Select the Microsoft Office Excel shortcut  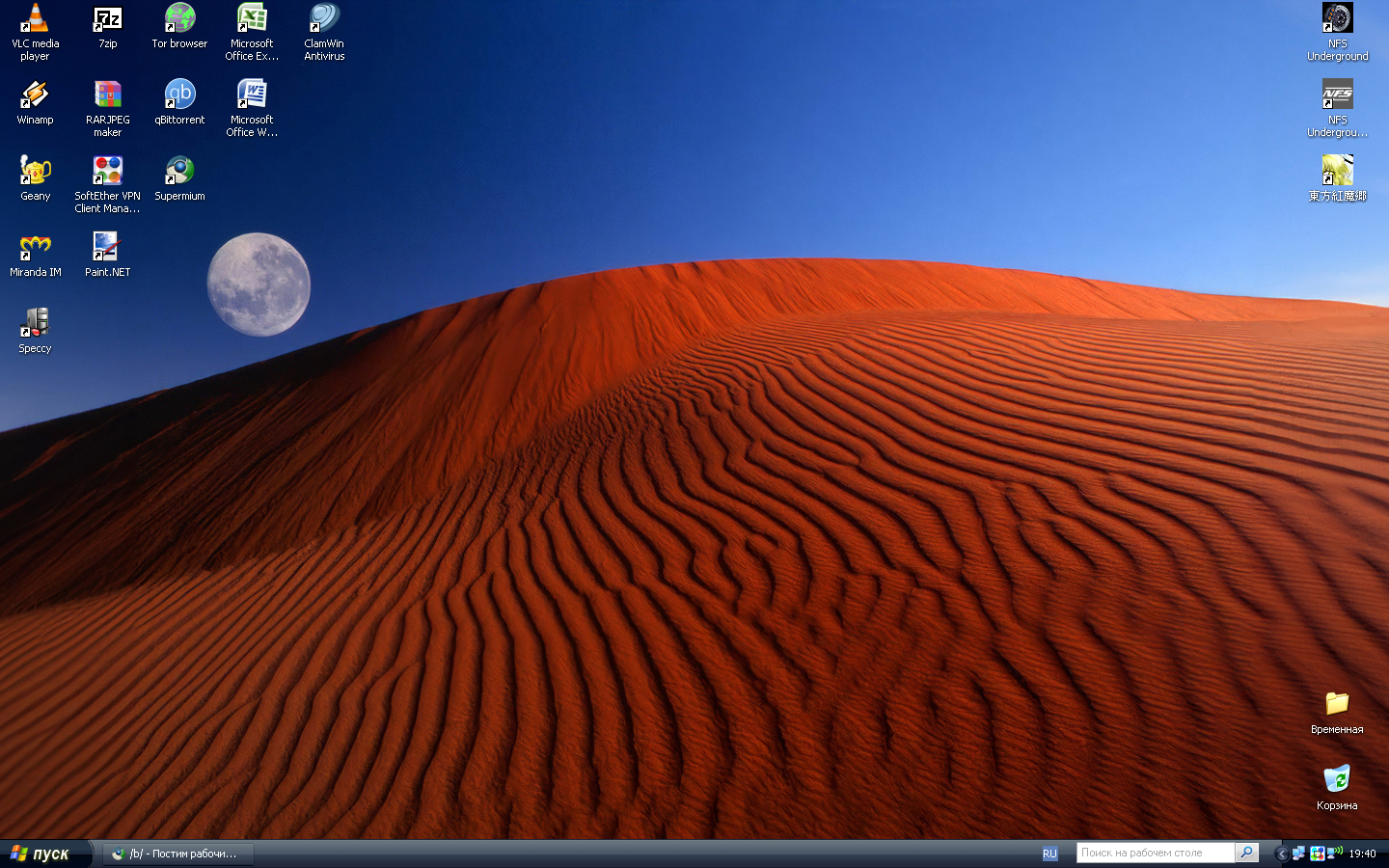coord(252,32)
